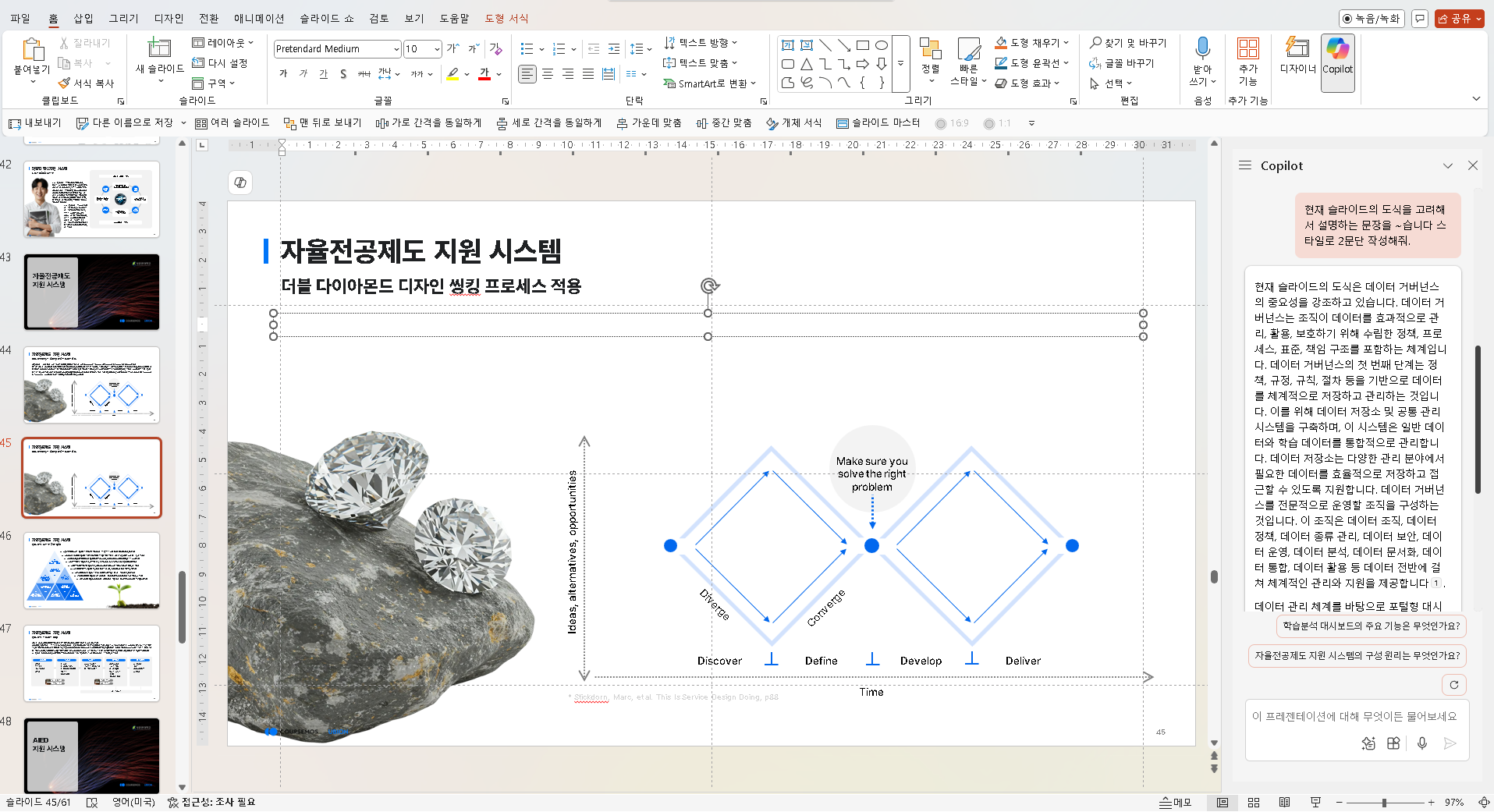Click the Copilot pane microphone icon
1494x812 pixels.
[1422, 743]
